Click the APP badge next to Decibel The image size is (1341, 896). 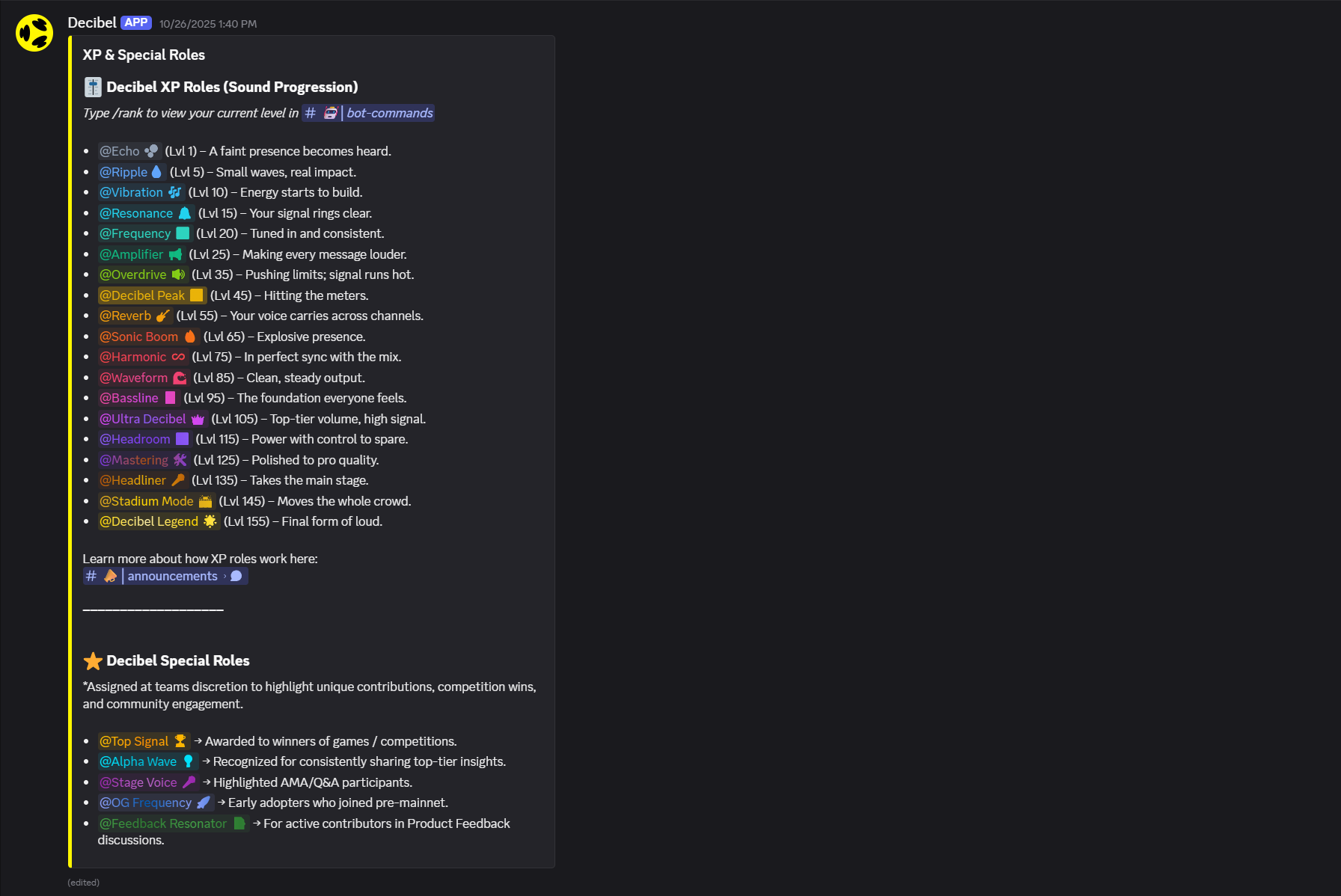coord(136,23)
